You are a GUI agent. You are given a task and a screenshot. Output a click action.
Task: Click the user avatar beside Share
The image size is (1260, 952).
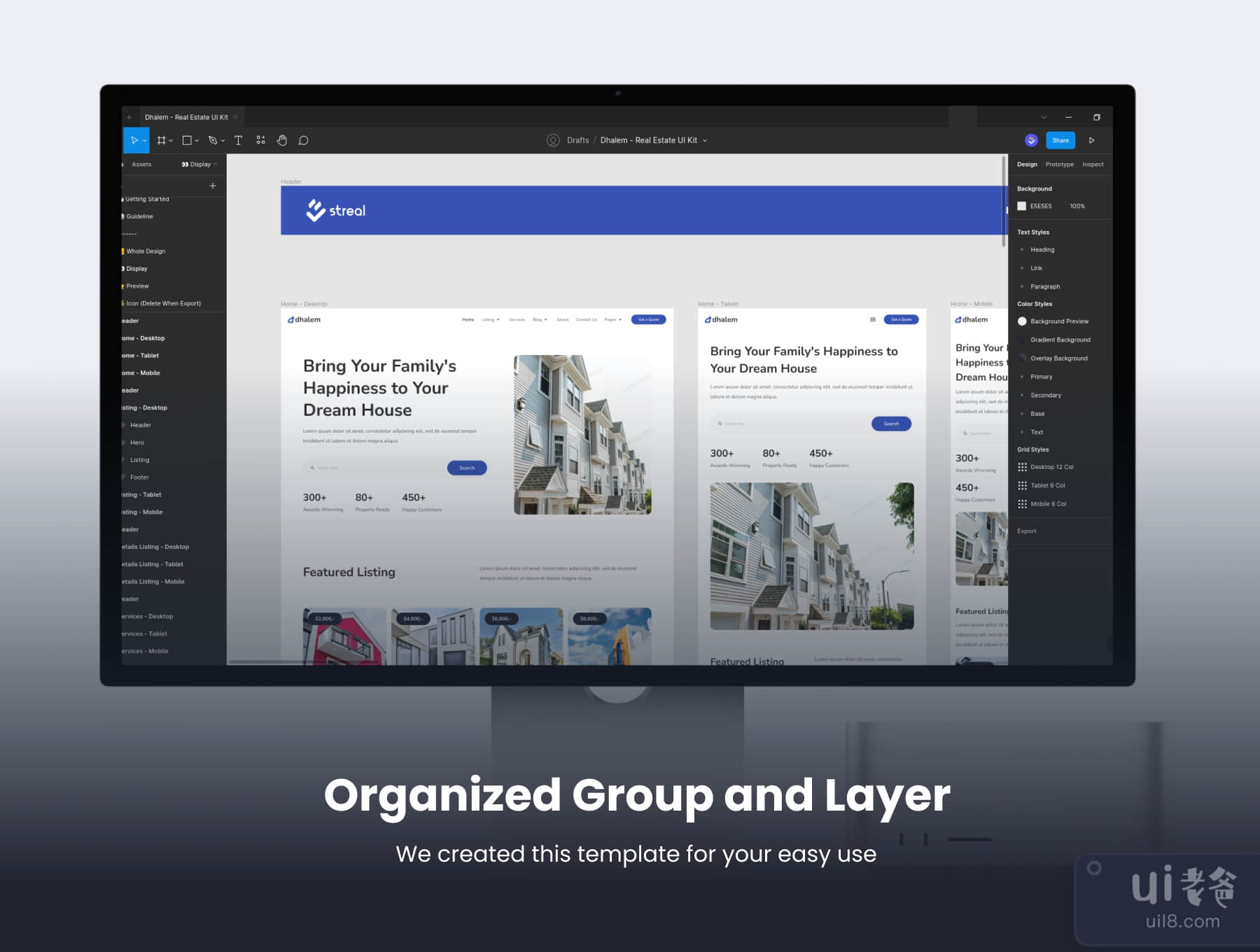[x=1031, y=141]
